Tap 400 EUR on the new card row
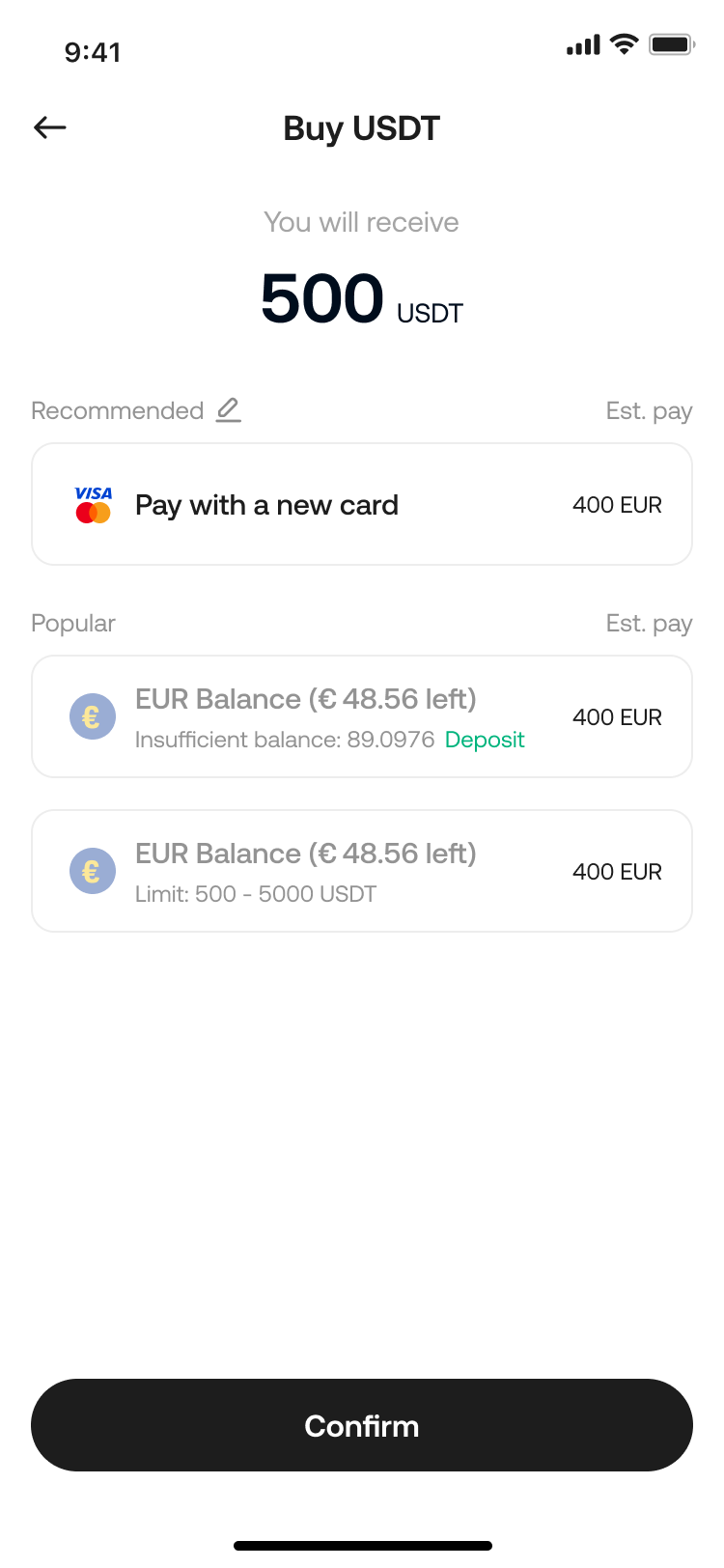724x1568 pixels. pos(617,505)
